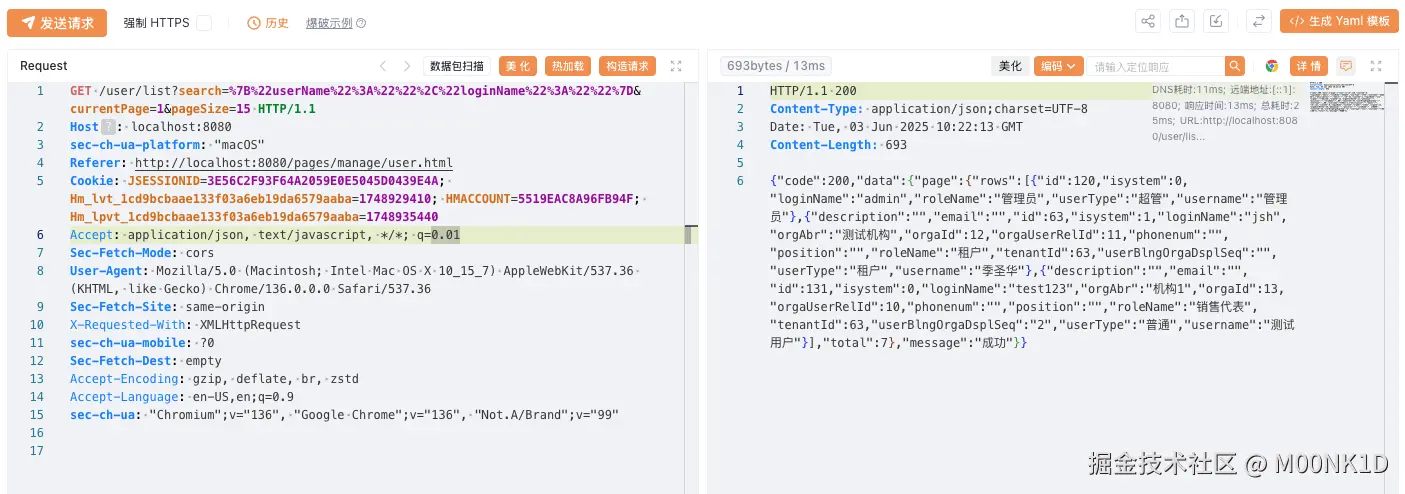Click the Referer URL http://localhost:8080/pages/manage/user.html
The height and width of the screenshot is (494, 1405).
[294, 163]
